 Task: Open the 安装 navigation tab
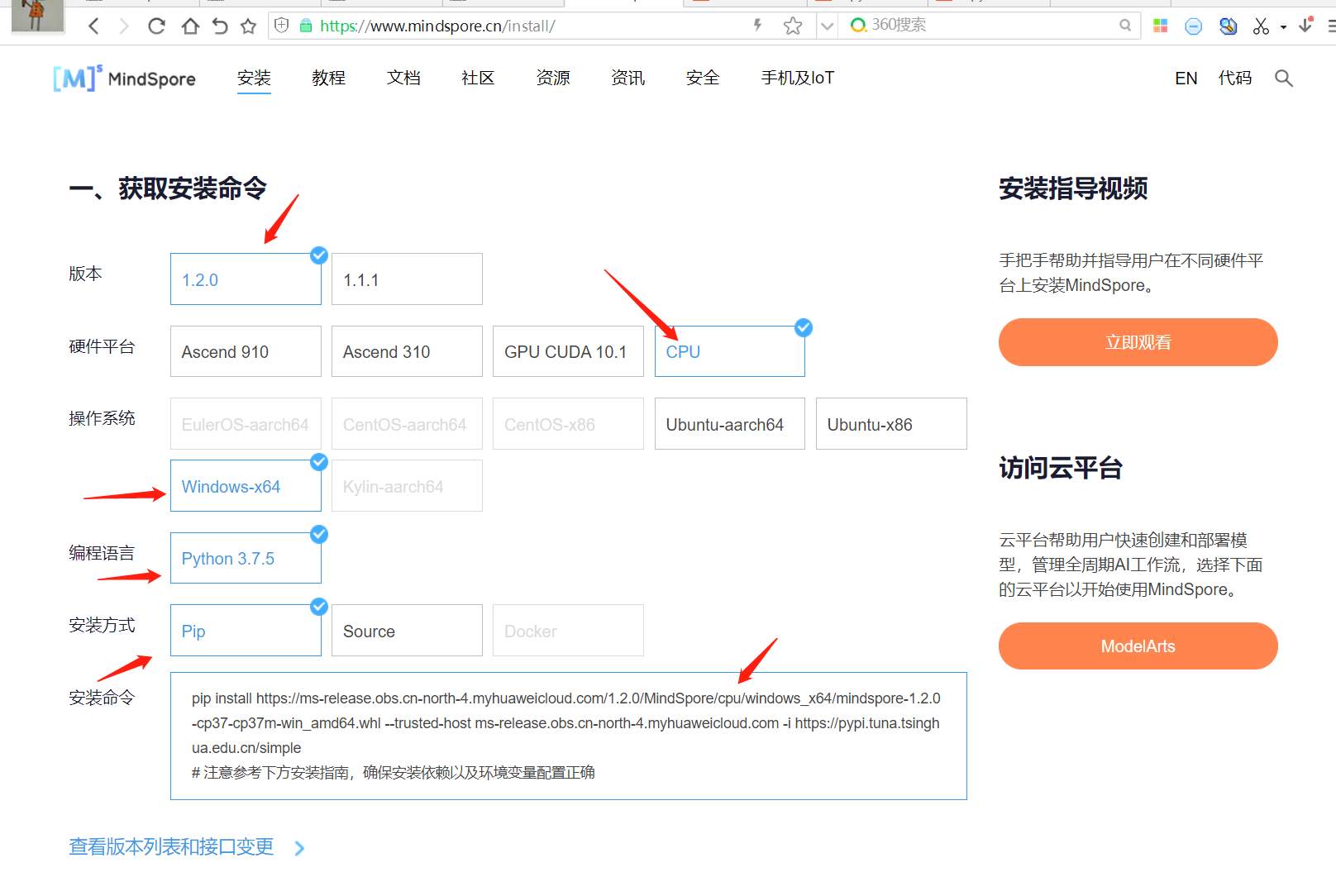254,78
